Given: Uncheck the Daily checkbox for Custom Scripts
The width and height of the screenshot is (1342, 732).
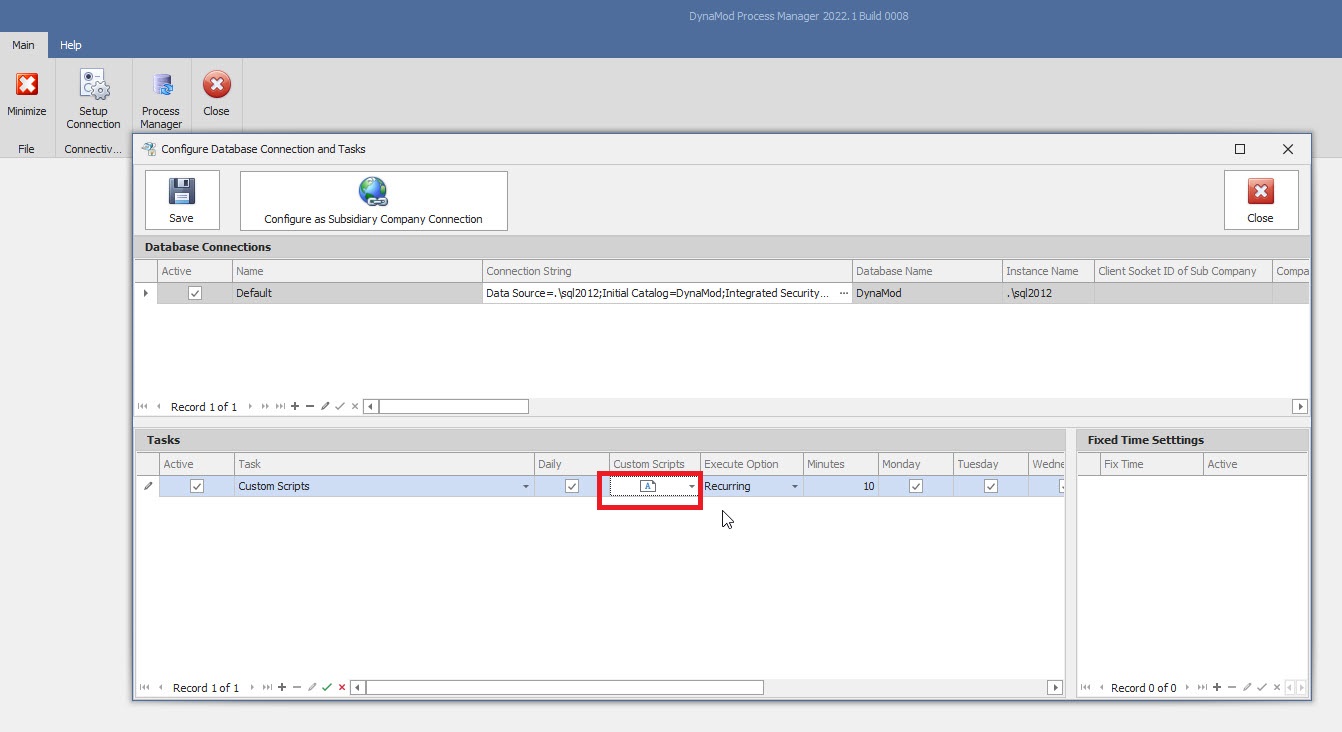Looking at the screenshot, I should tap(572, 486).
